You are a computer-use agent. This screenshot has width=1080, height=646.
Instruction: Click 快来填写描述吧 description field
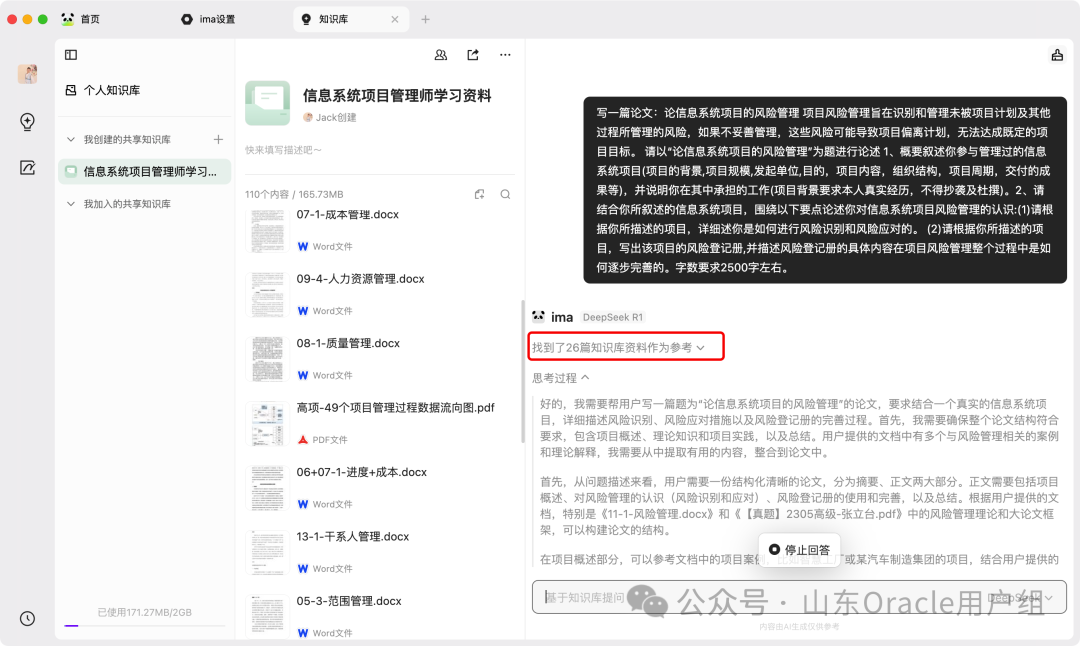(283, 150)
